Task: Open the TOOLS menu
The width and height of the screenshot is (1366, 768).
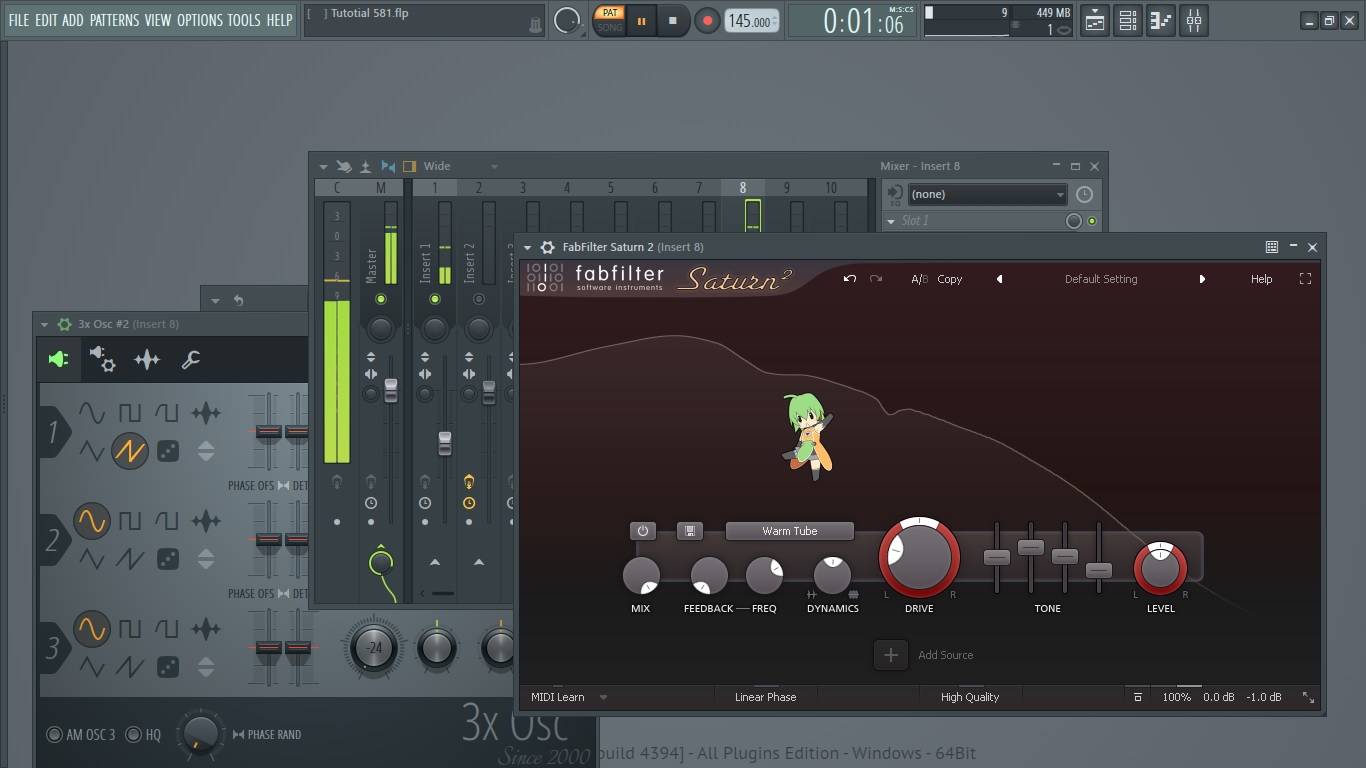Action: [243, 20]
